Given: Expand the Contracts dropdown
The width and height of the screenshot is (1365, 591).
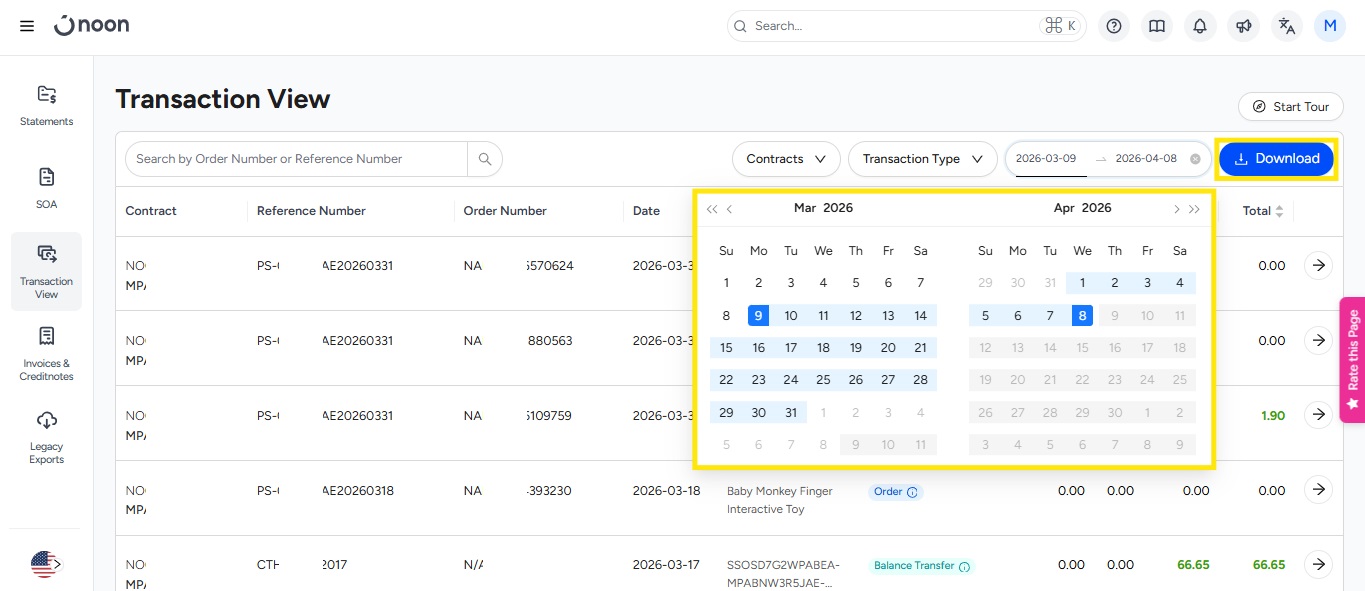Looking at the screenshot, I should 786,159.
